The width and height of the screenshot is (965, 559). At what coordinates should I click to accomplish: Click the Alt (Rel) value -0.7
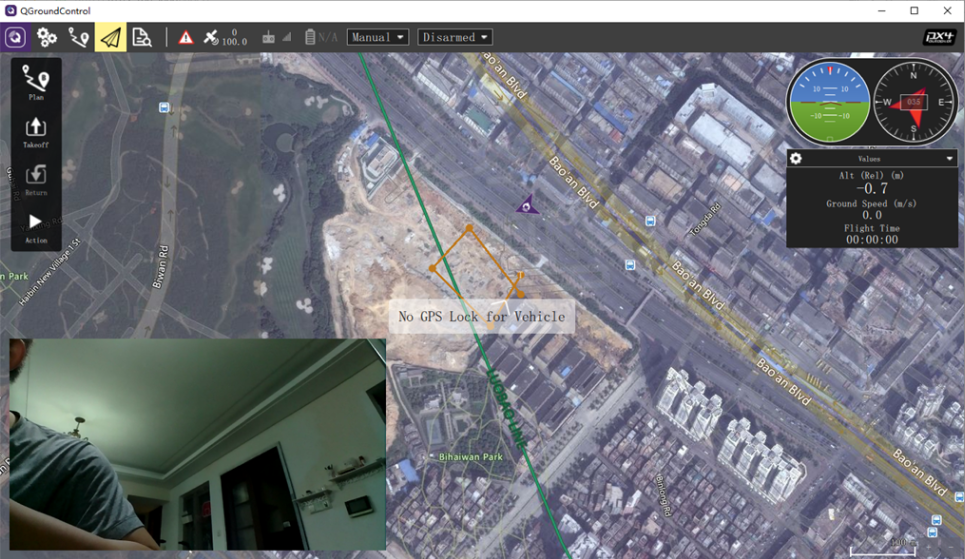pos(871,189)
